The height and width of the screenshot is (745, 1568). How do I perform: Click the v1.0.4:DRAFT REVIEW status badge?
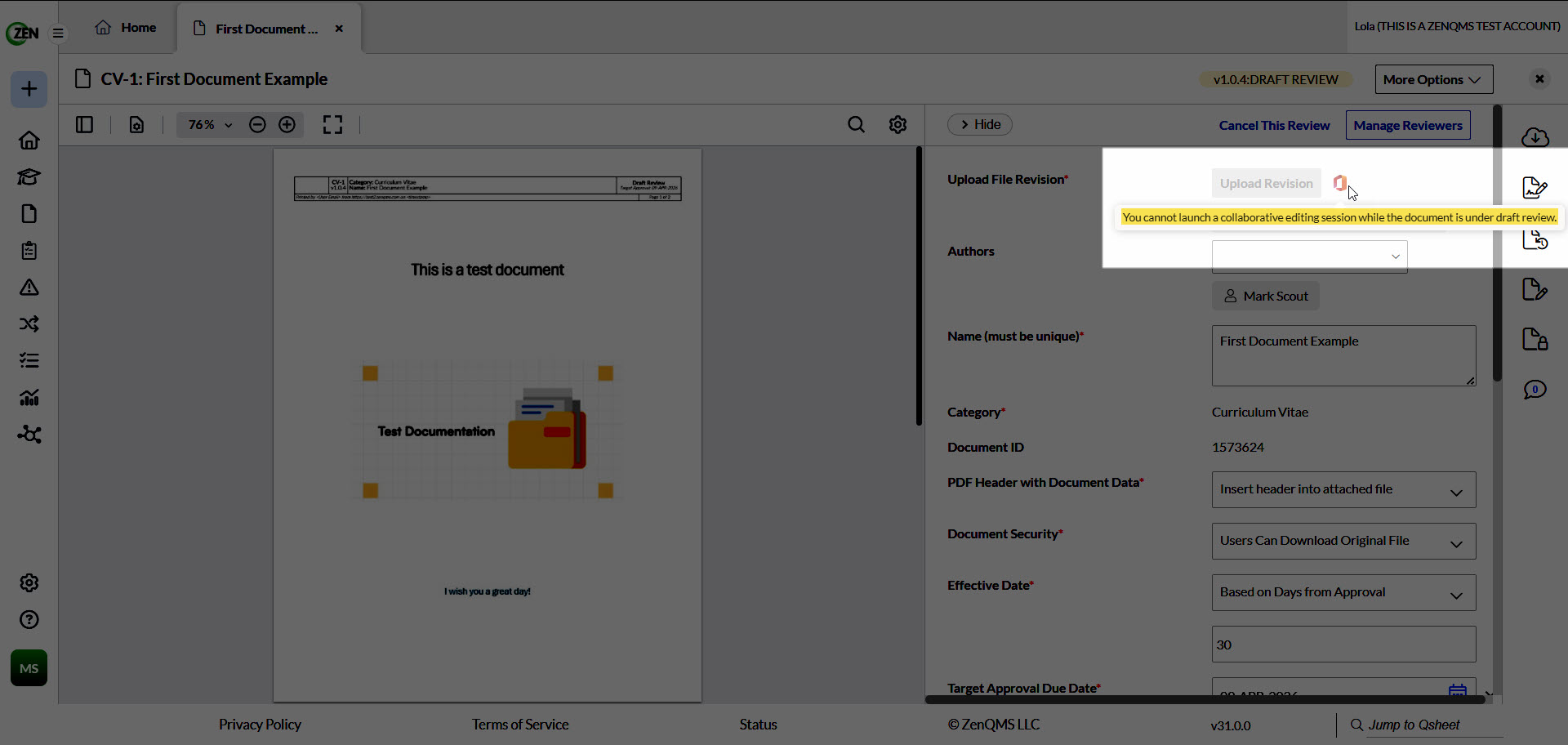[x=1276, y=79]
